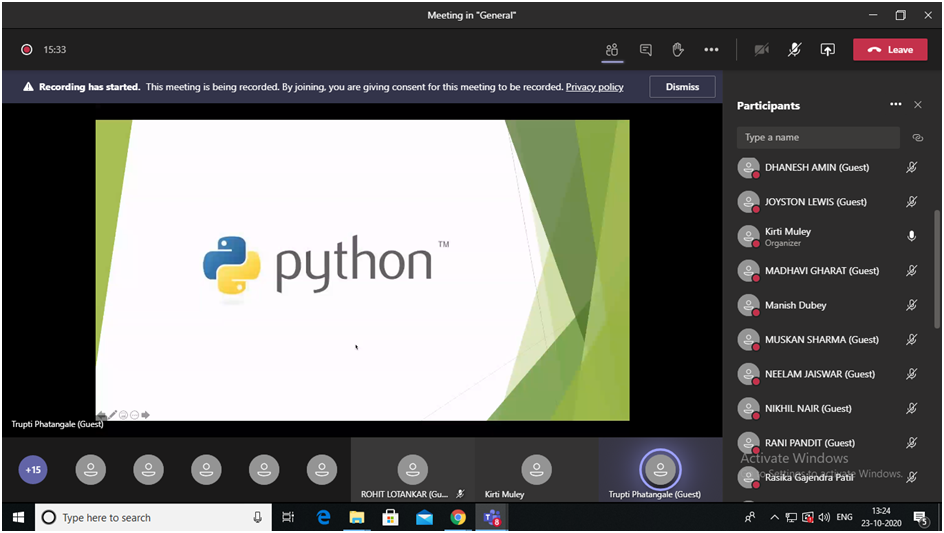Open the Privacy policy link
The width and height of the screenshot is (944, 533).
point(594,87)
